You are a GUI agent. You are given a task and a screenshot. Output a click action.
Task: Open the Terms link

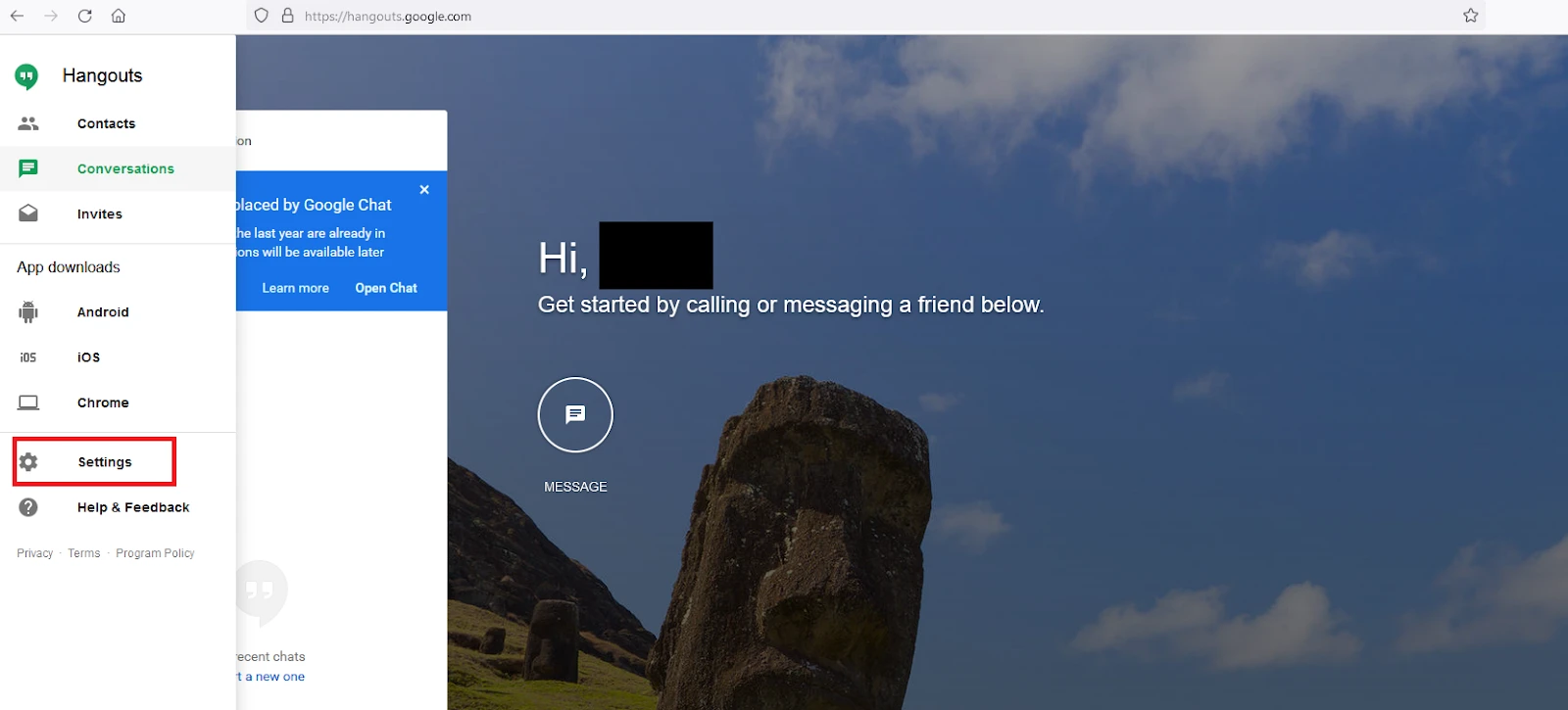tap(84, 553)
